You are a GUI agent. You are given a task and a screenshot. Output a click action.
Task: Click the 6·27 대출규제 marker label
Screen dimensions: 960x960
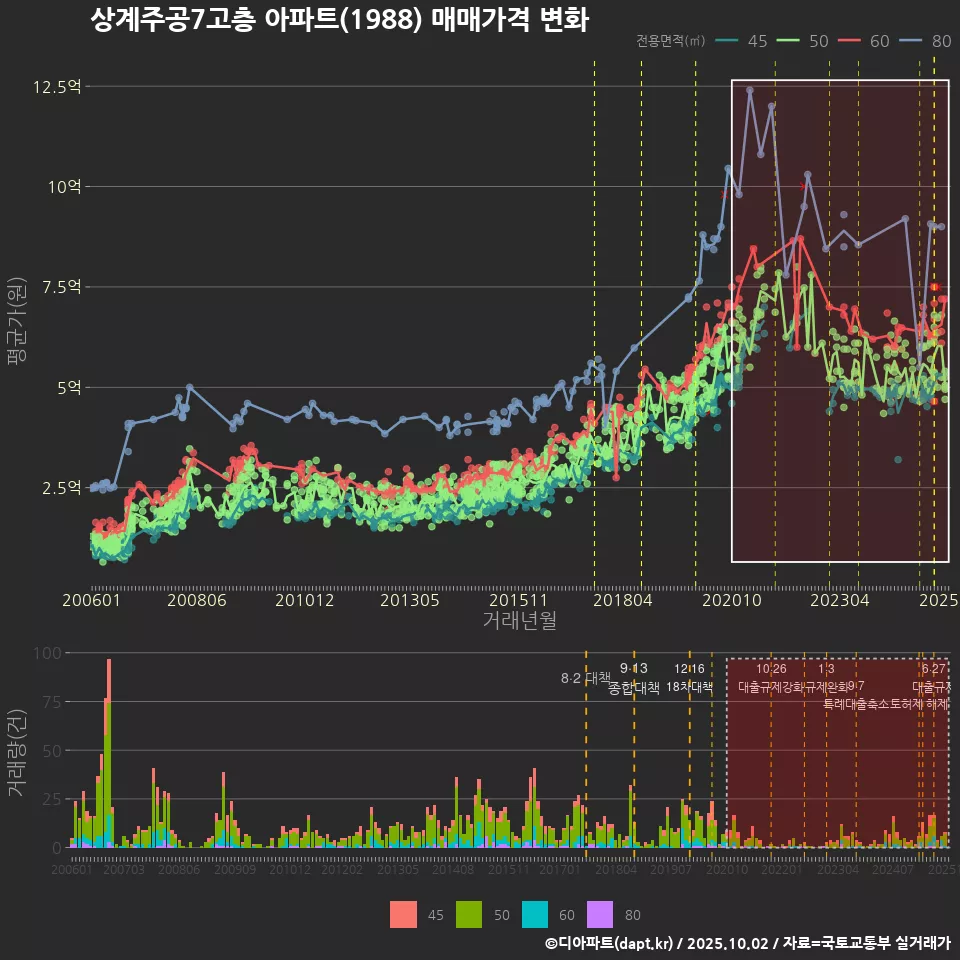click(x=933, y=679)
